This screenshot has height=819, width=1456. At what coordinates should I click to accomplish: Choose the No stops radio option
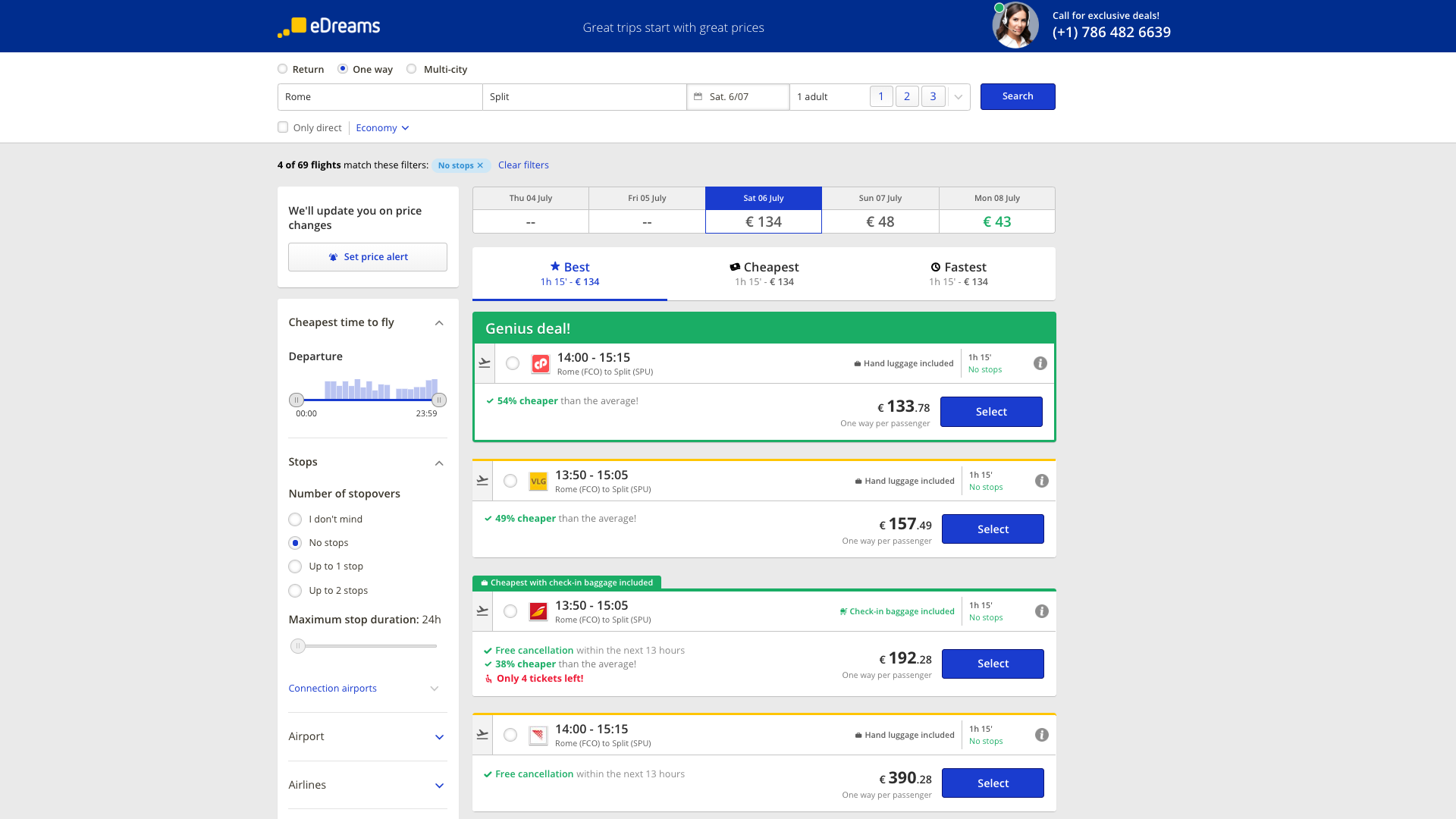pyautogui.click(x=295, y=543)
